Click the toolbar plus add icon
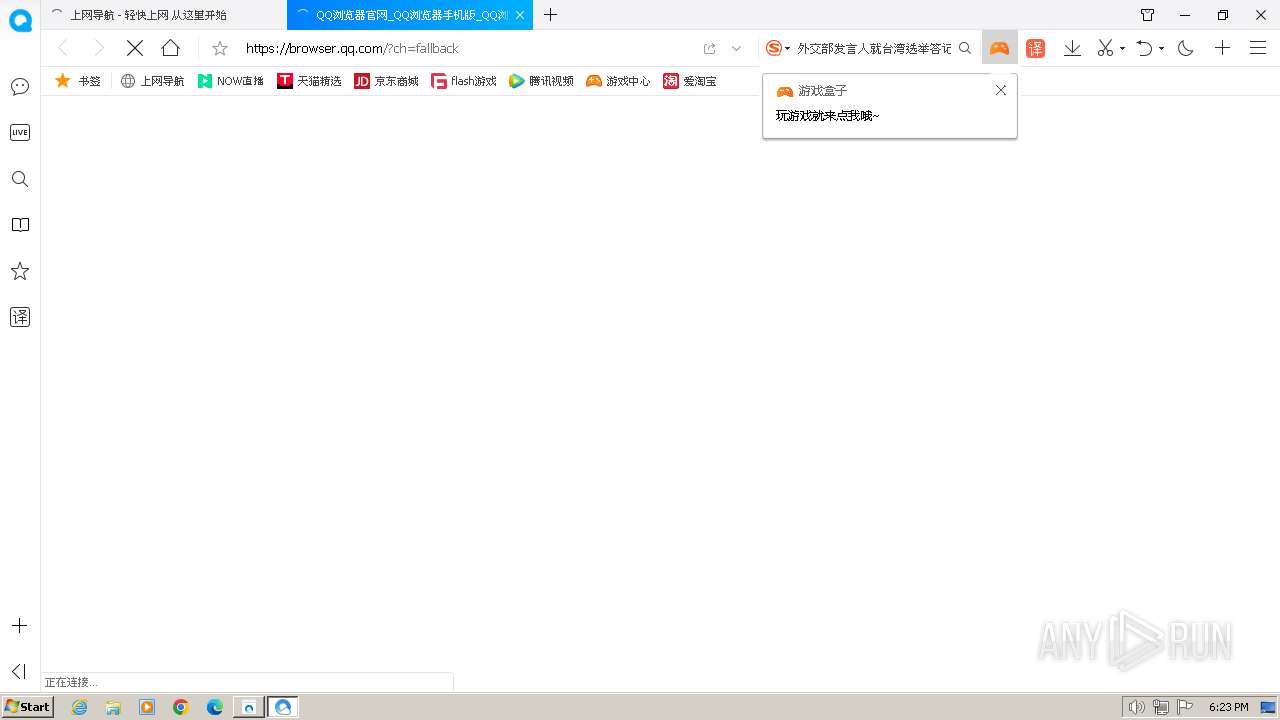Image resolution: width=1280 pixels, height=720 pixels. tap(1222, 48)
